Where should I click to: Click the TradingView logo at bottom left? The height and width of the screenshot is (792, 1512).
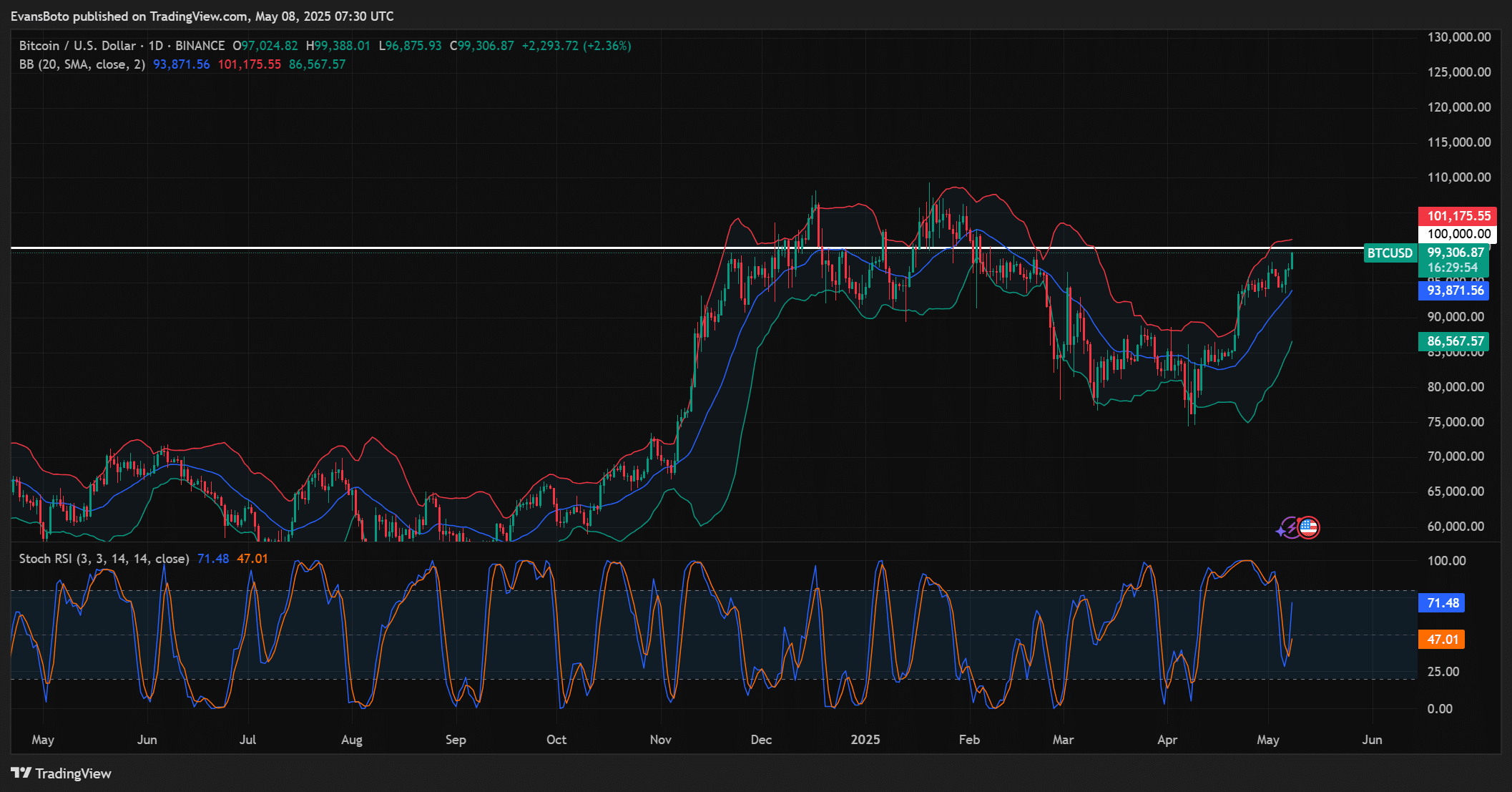coord(62,773)
